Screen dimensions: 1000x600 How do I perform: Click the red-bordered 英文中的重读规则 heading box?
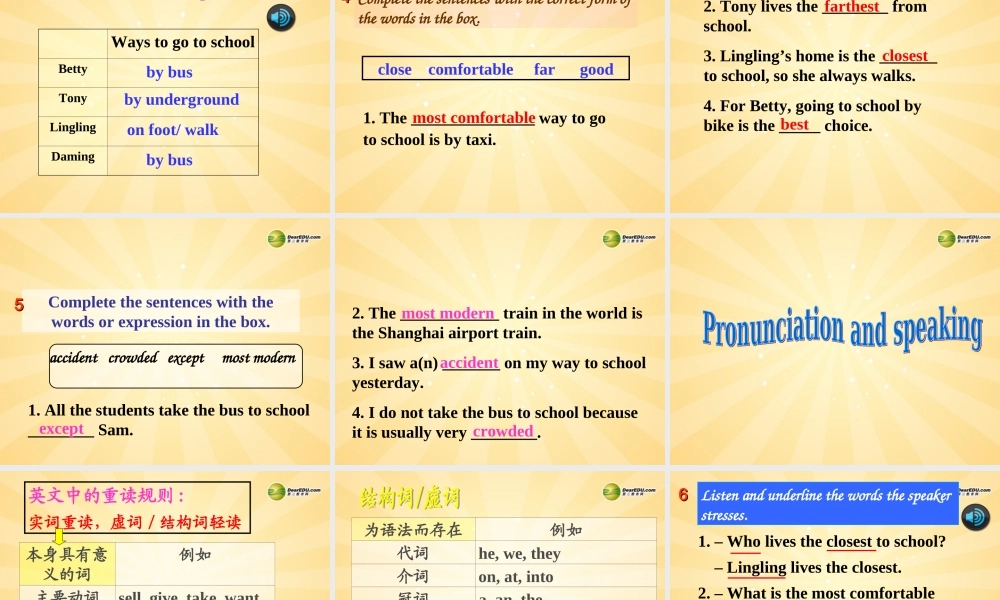[x=137, y=508]
